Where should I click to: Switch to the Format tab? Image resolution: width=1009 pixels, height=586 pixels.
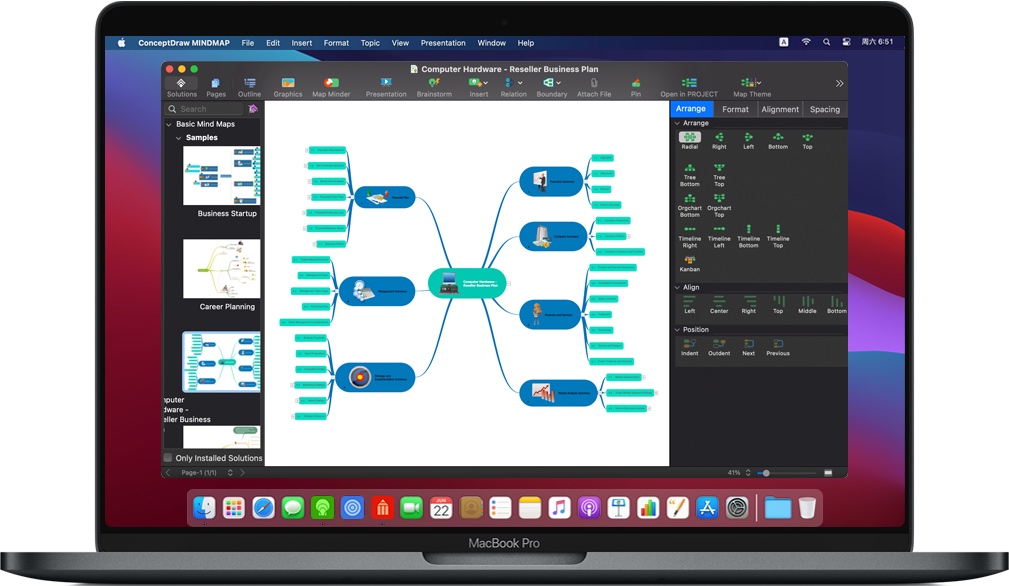[735, 108]
